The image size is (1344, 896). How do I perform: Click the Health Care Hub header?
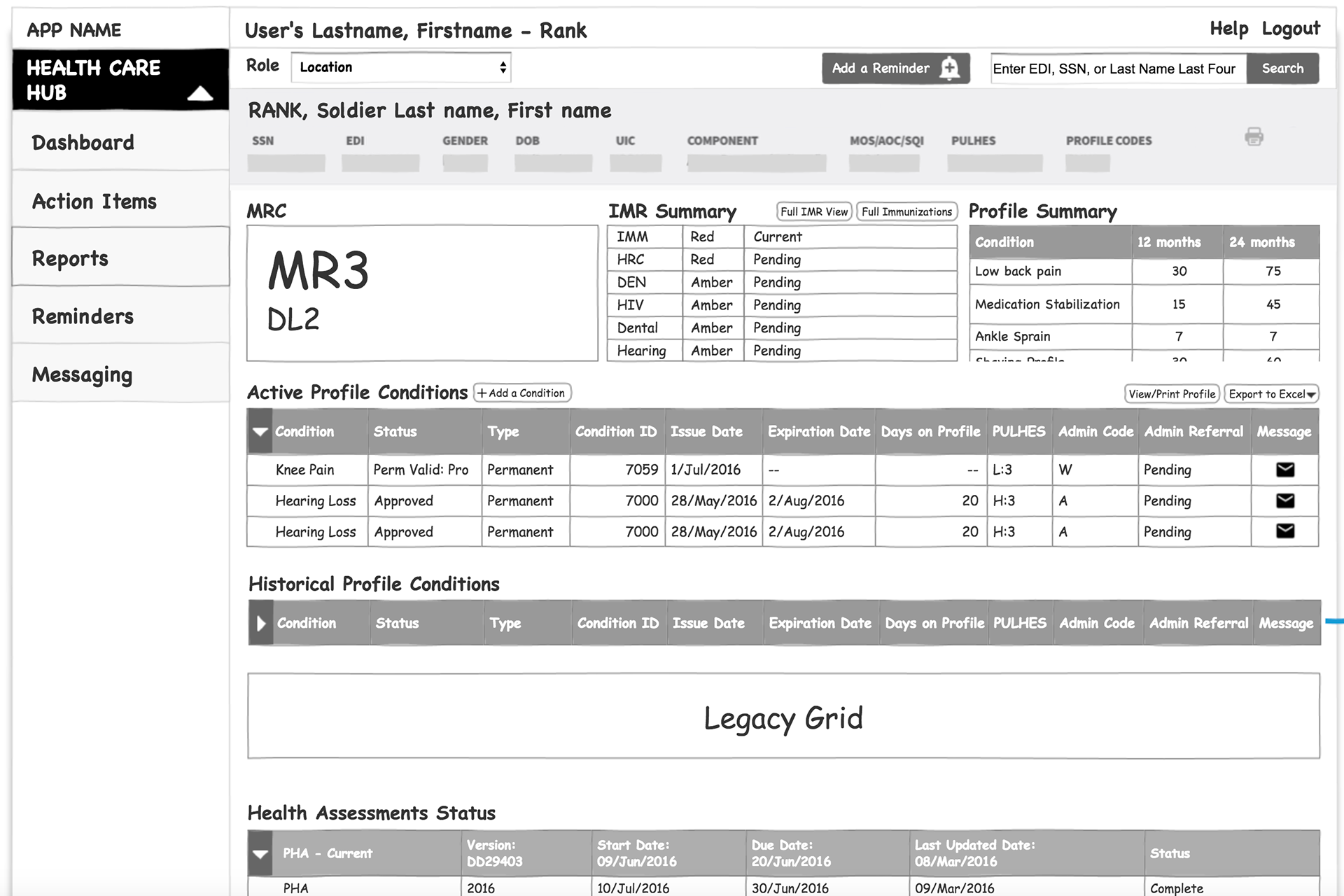click(120, 80)
